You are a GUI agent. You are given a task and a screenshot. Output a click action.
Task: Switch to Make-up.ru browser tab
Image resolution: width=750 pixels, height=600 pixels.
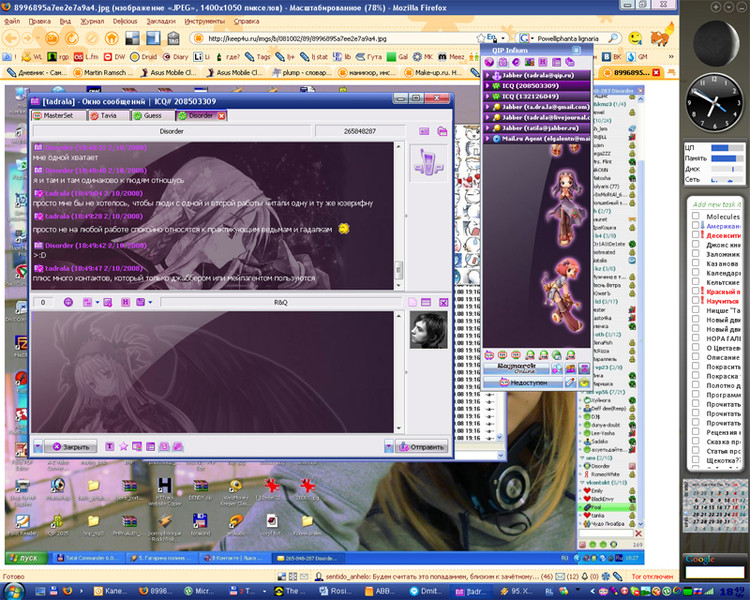433,72
